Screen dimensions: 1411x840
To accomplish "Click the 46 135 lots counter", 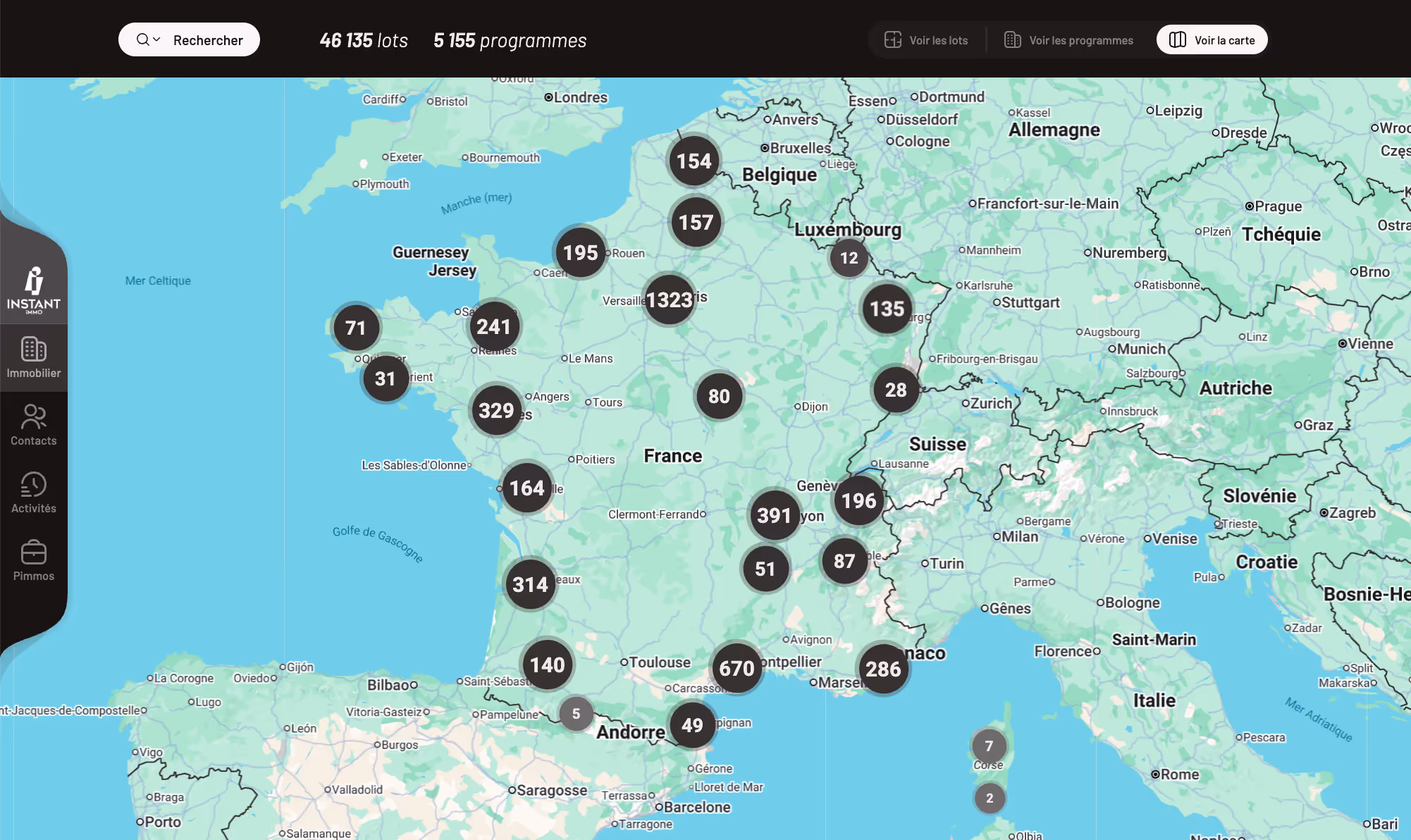I will [364, 40].
